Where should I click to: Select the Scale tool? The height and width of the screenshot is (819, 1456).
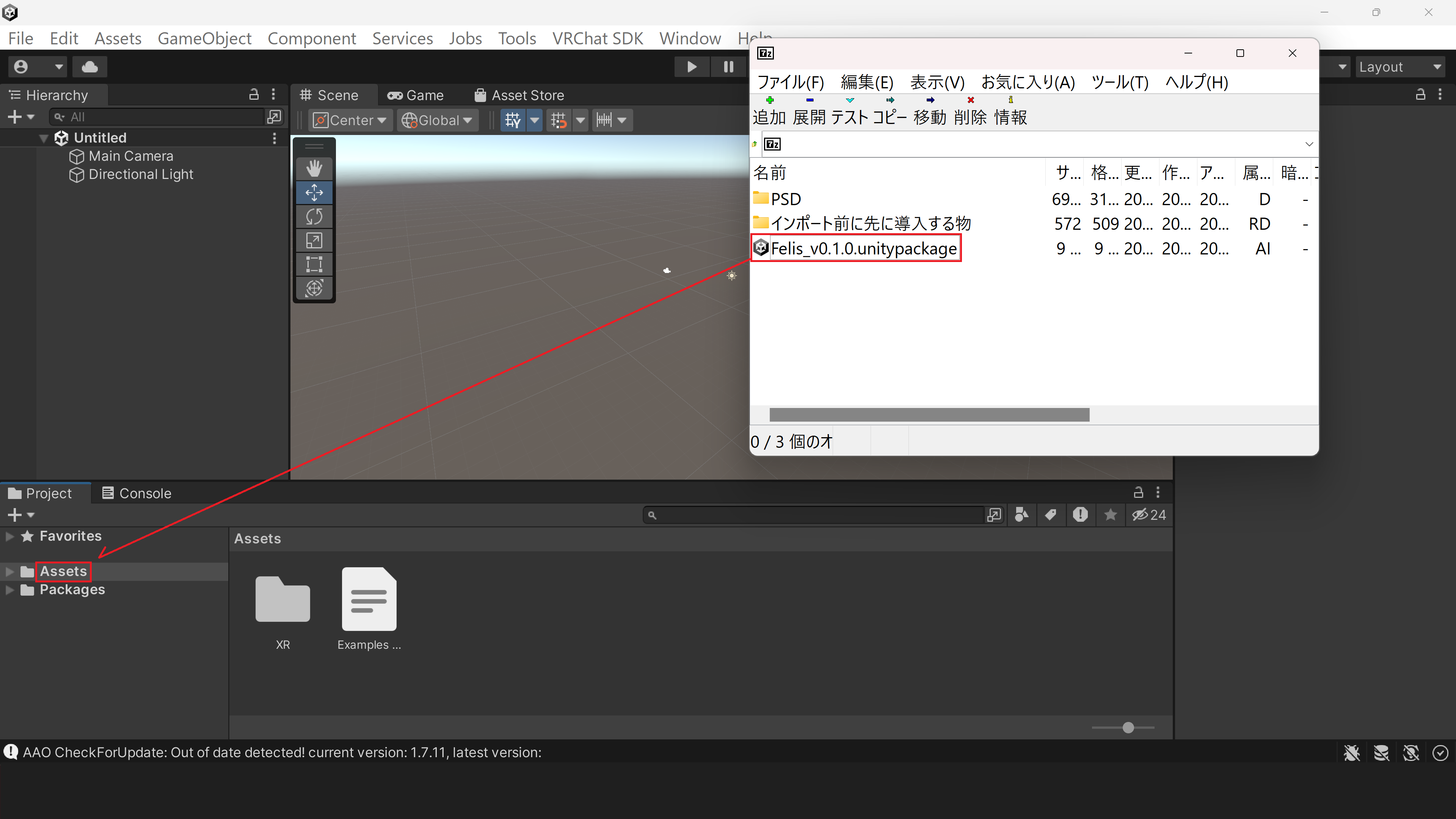click(x=314, y=240)
